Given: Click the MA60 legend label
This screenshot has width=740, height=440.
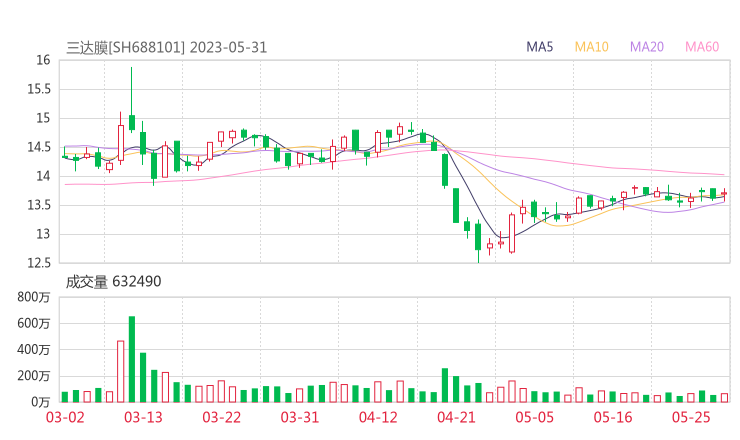Looking at the screenshot, I should pos(702,47).
